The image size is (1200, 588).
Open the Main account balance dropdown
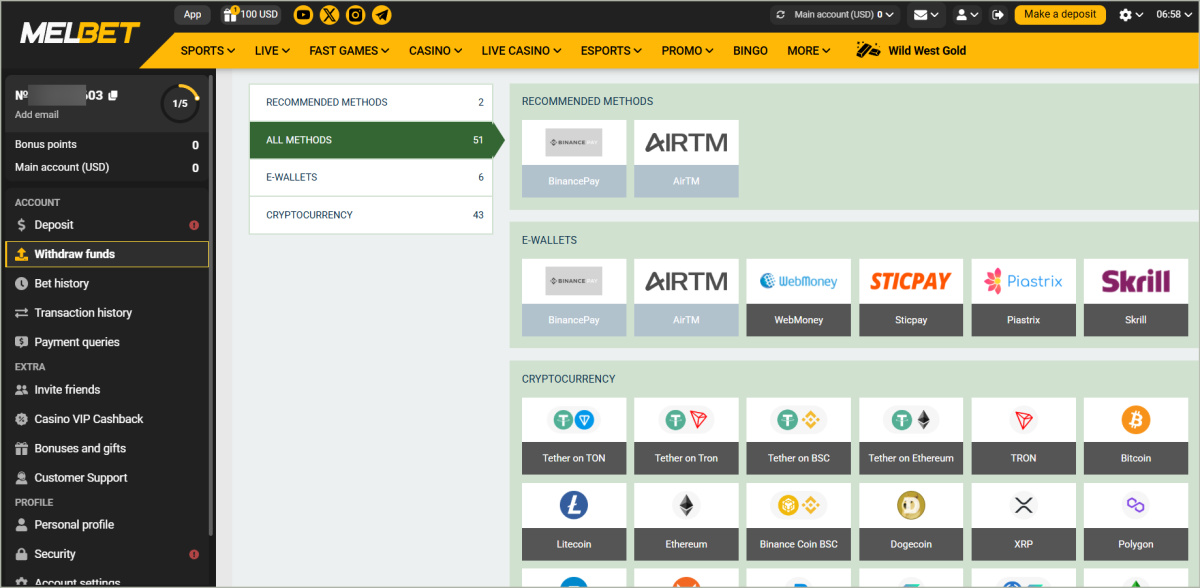(837, 15)
